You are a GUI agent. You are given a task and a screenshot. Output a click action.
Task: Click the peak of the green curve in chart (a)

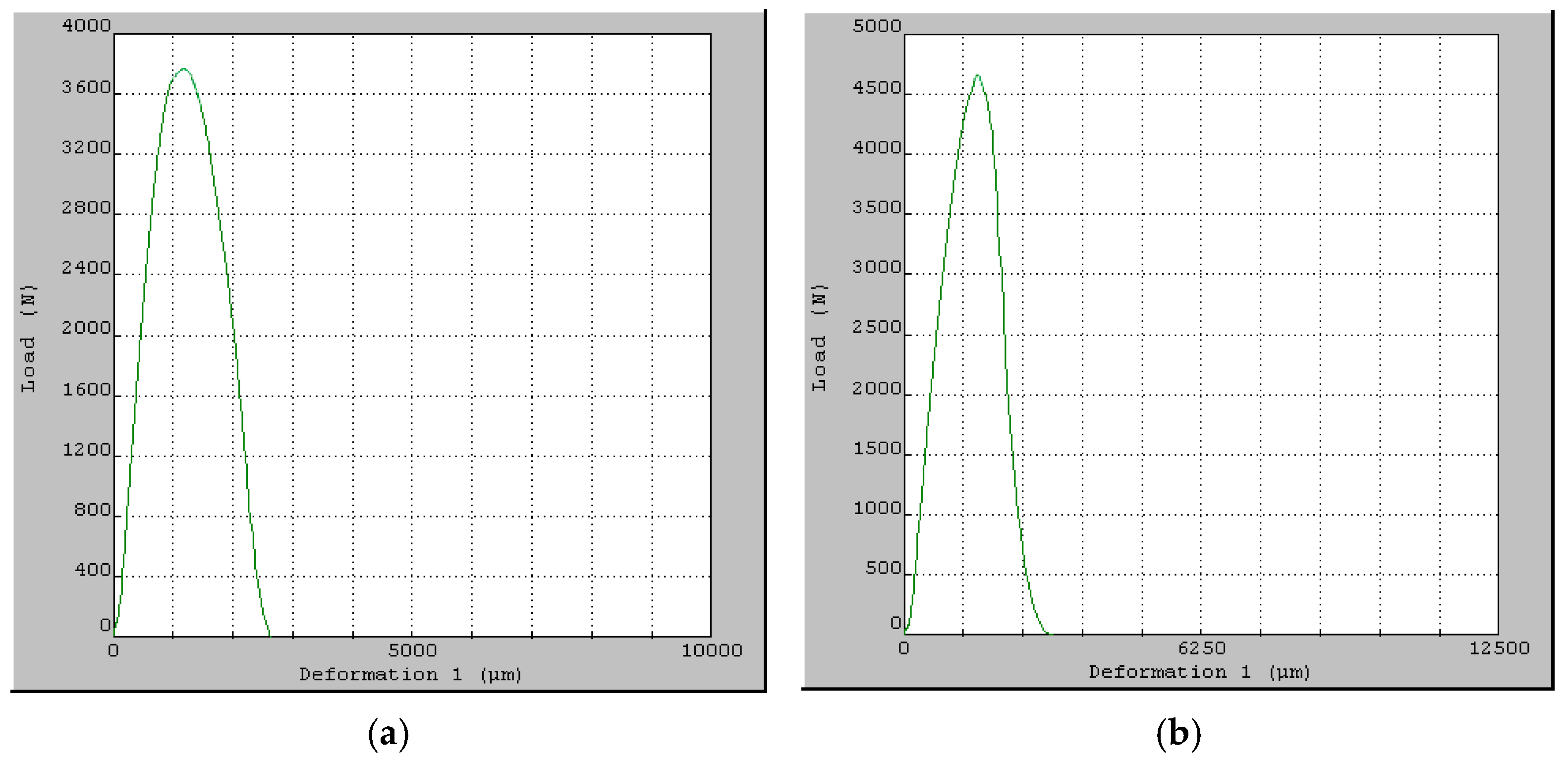pos(184,69)
